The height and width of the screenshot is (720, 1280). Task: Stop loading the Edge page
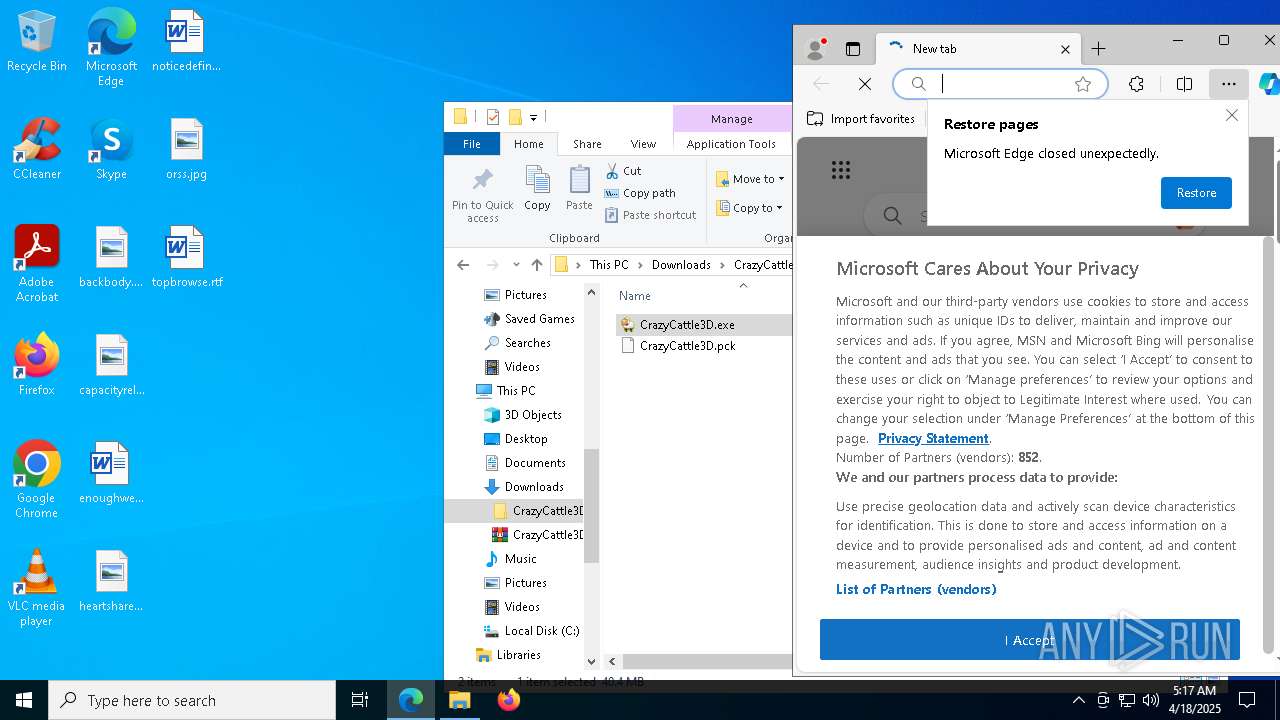pos(865,84)
